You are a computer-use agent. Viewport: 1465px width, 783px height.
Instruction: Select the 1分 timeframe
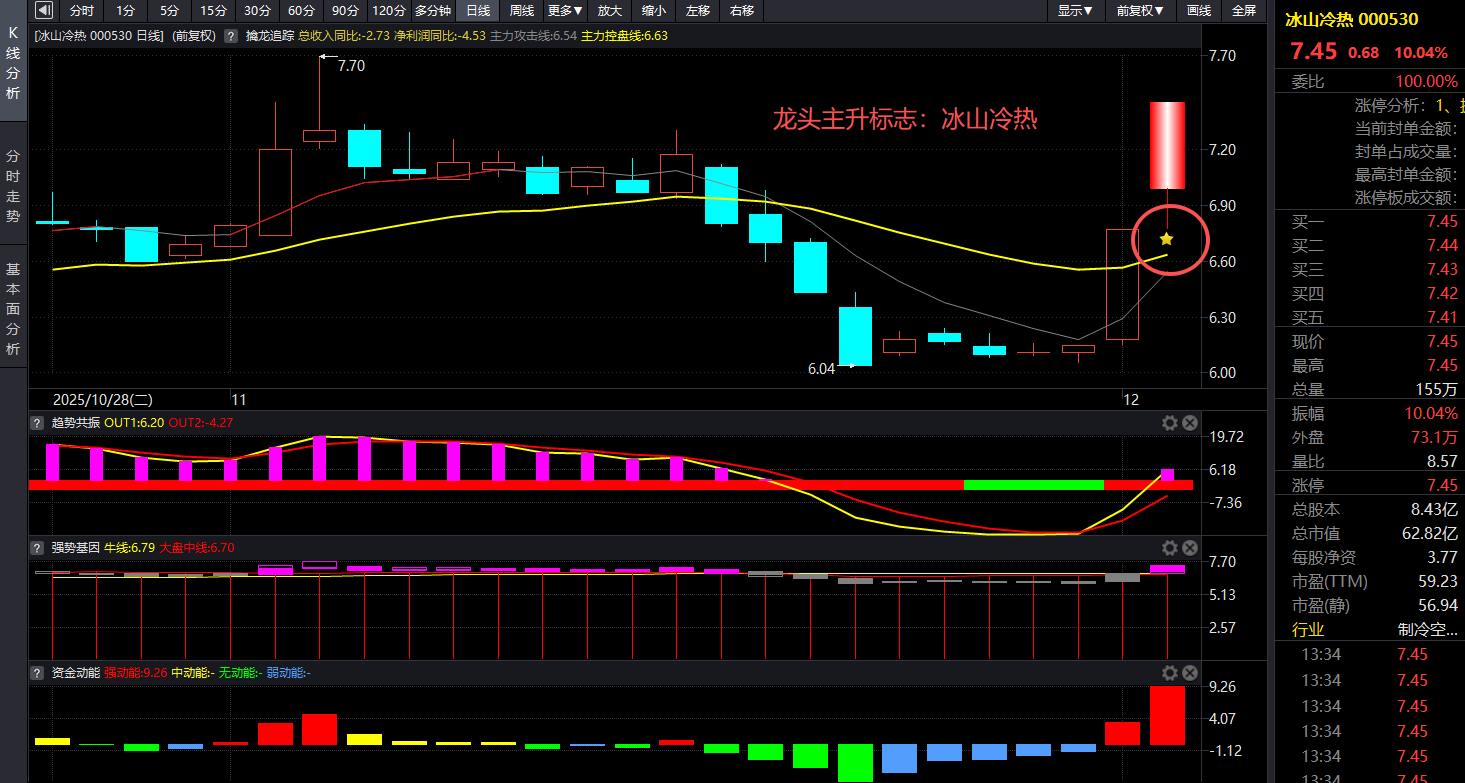tap(125, 11)
